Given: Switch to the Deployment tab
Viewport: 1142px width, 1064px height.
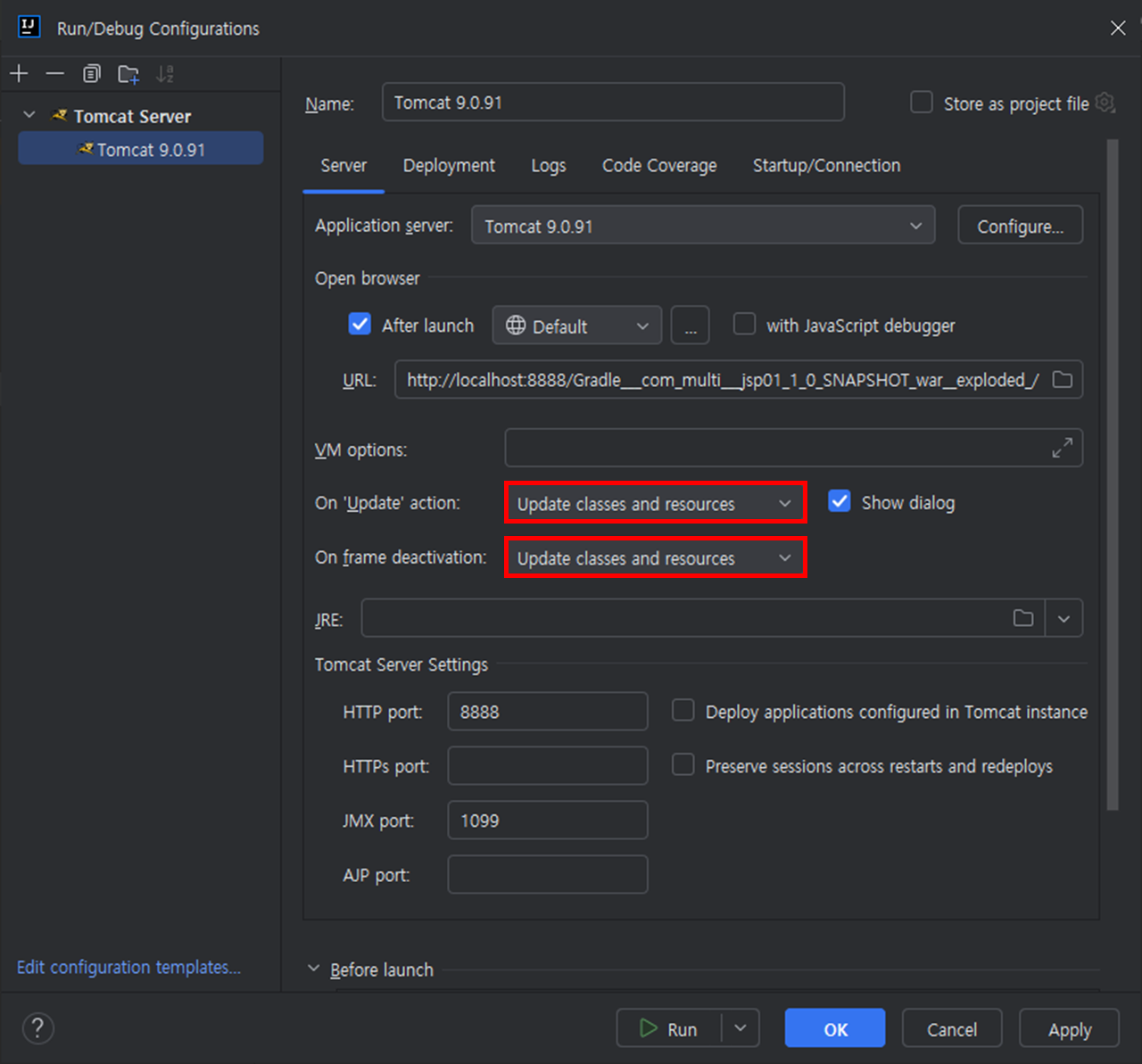Looking at the screenshot, I should (449, 166).
